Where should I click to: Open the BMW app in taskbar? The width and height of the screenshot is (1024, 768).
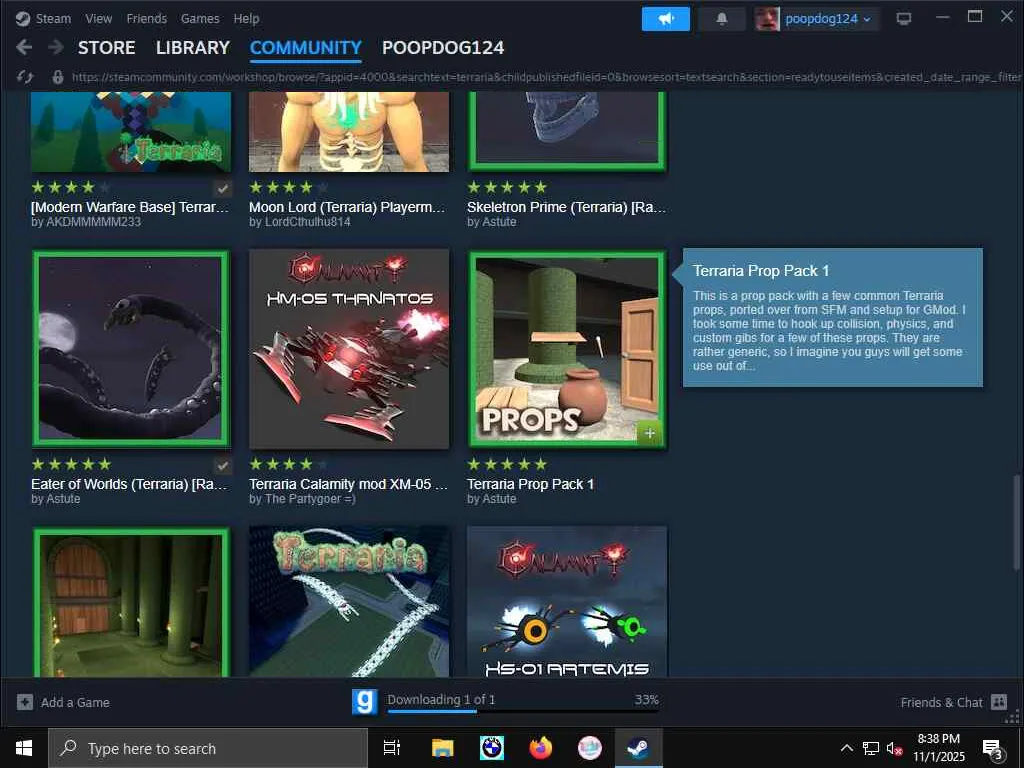click(491, 748)
